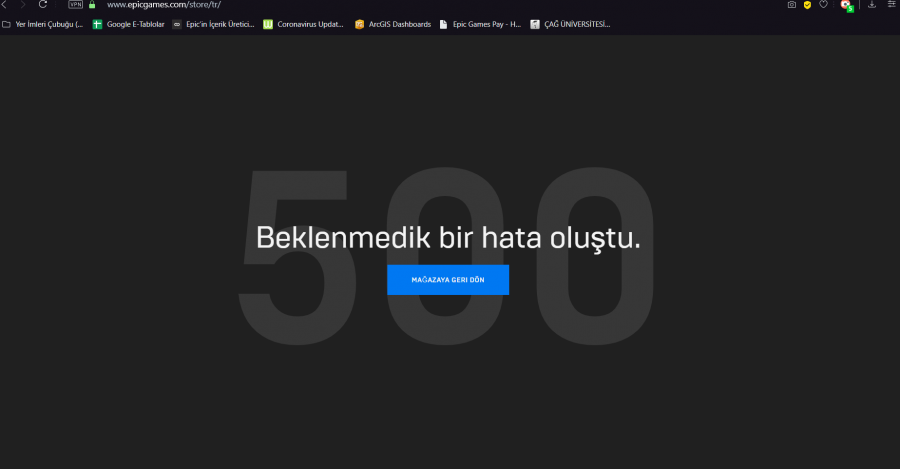900x469 pixels.
Task: Open the ArcGIS Dashboards bookmark
Action: (393, 24)
